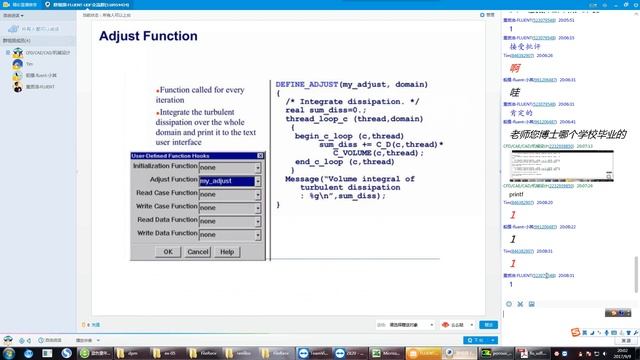Open the green pcrosso taskbar item
The height and width of the screenshot is (360, 640).
(496, 353)
